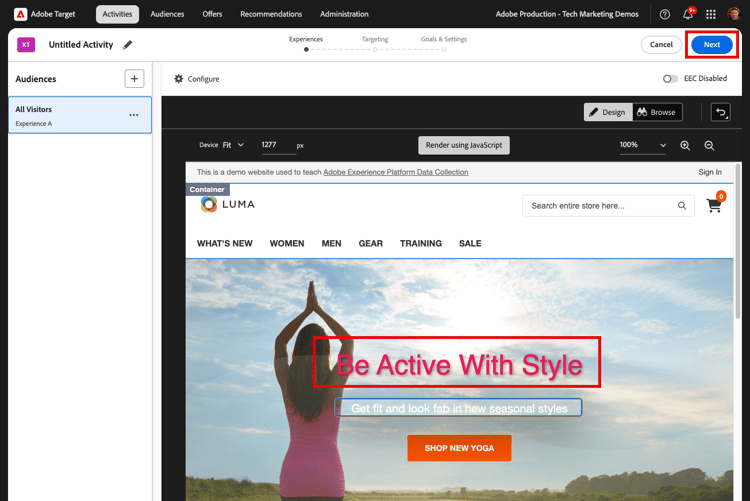Click the Cancel button
750x501 pixels.
(x=661, y=45)
